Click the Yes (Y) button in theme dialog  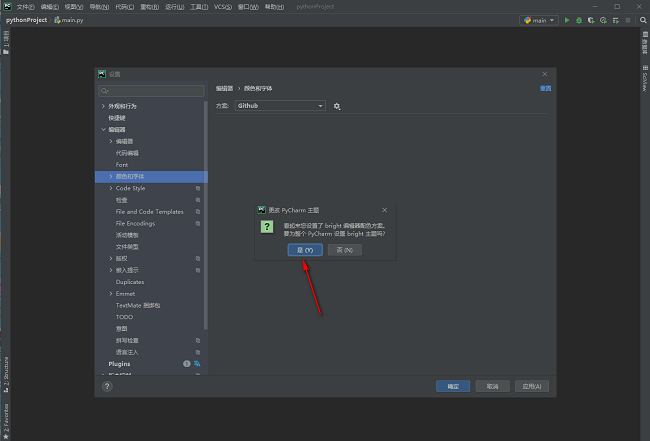[305, 250]
